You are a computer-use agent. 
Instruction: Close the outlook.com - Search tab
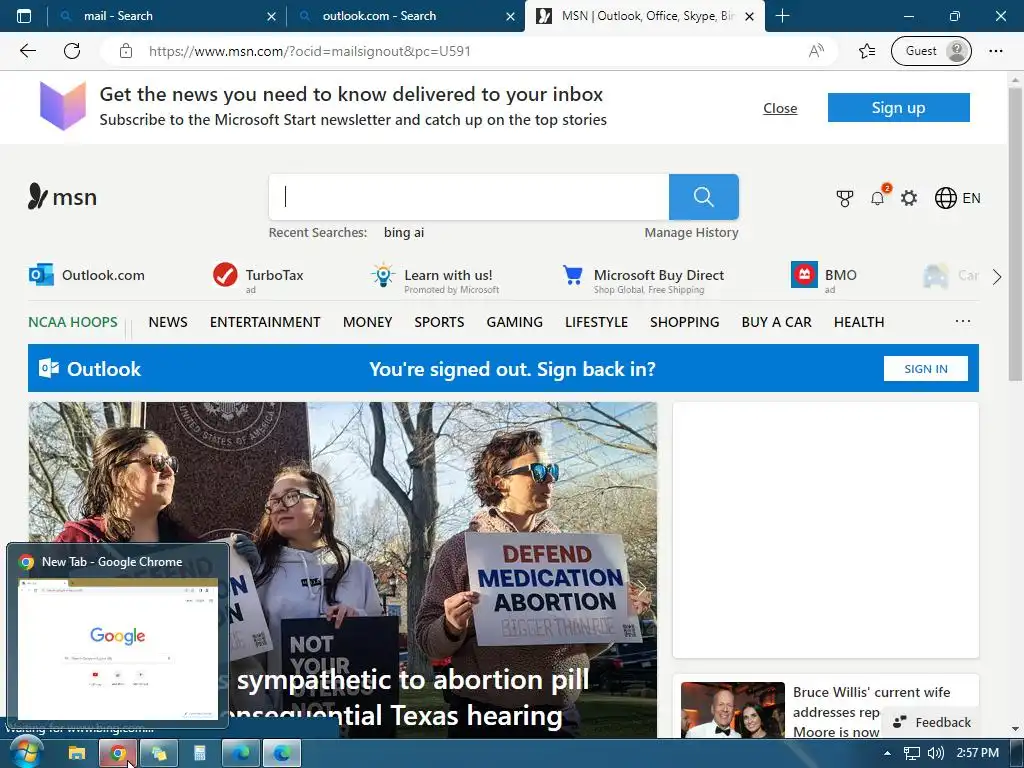tap(511, 16)
